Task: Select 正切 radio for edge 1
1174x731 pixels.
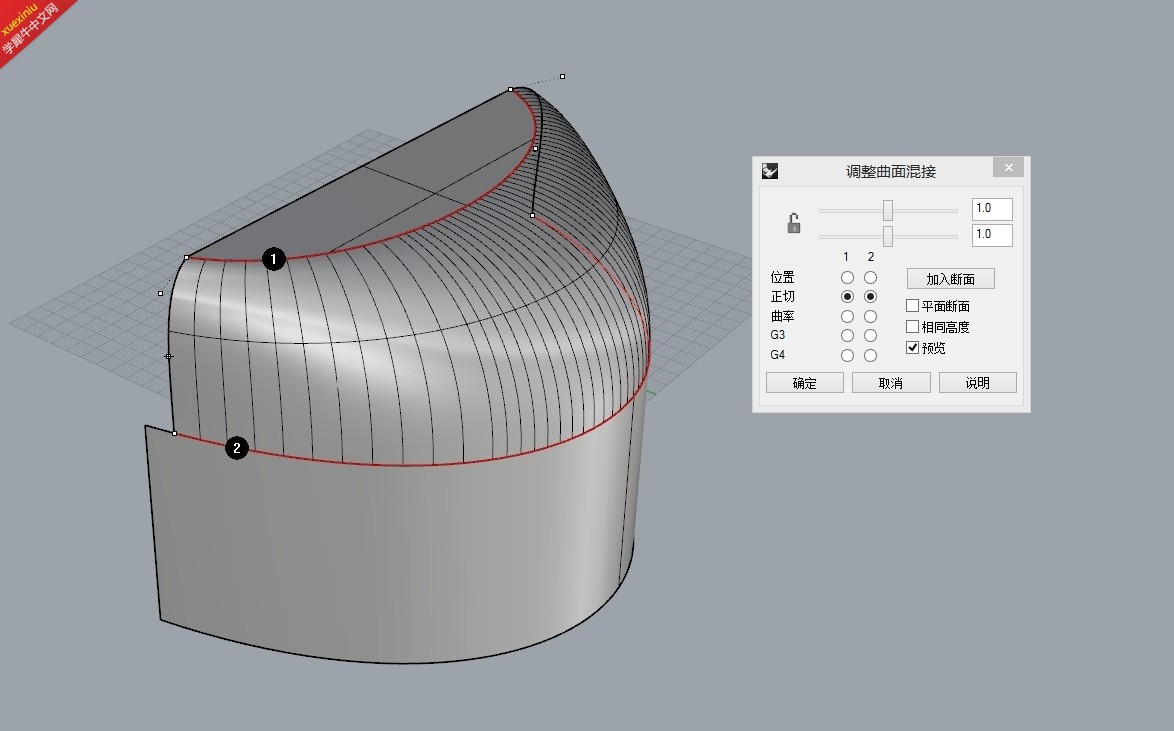Action: pos(847,297)
